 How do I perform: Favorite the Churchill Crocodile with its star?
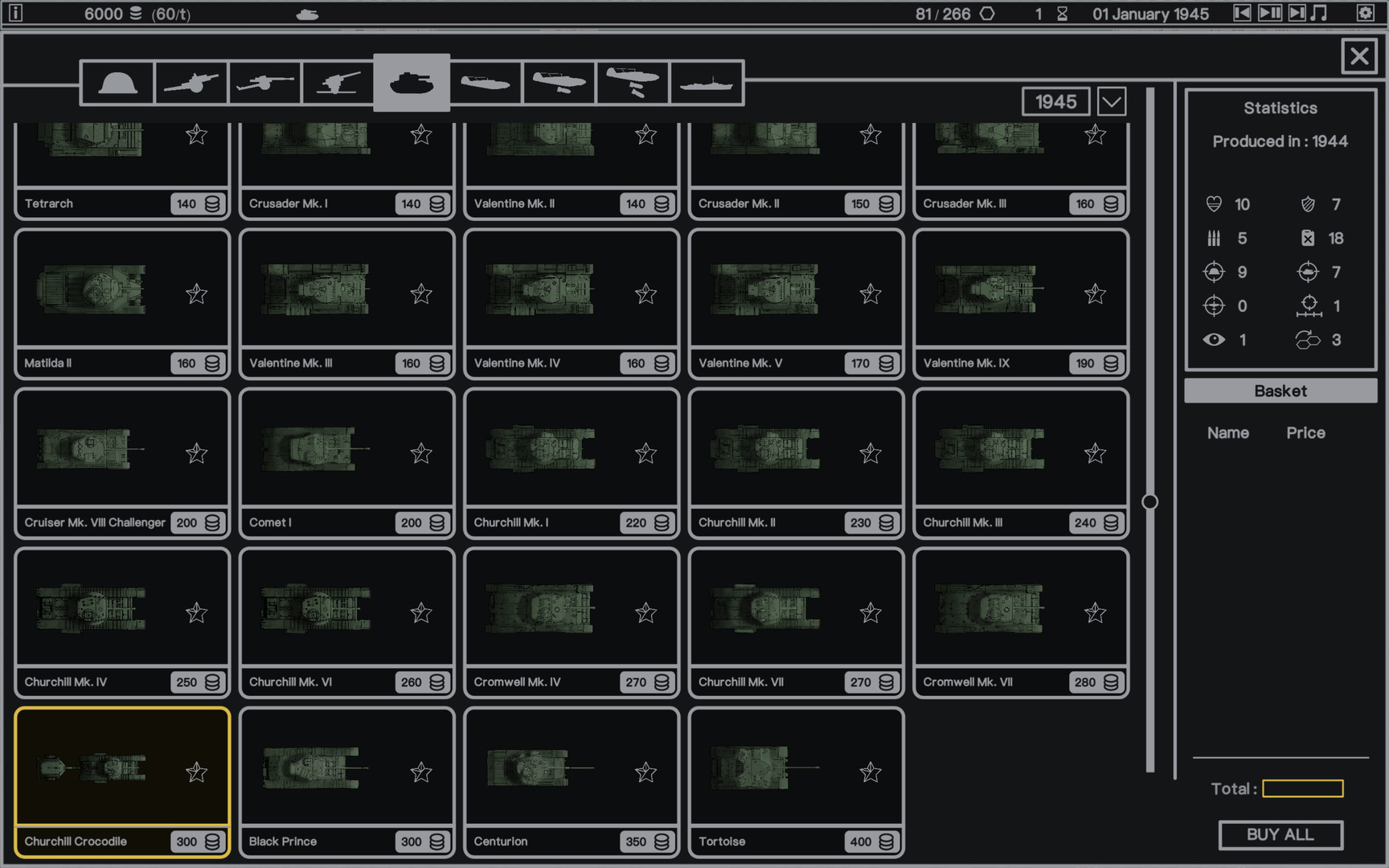(196, 772)
